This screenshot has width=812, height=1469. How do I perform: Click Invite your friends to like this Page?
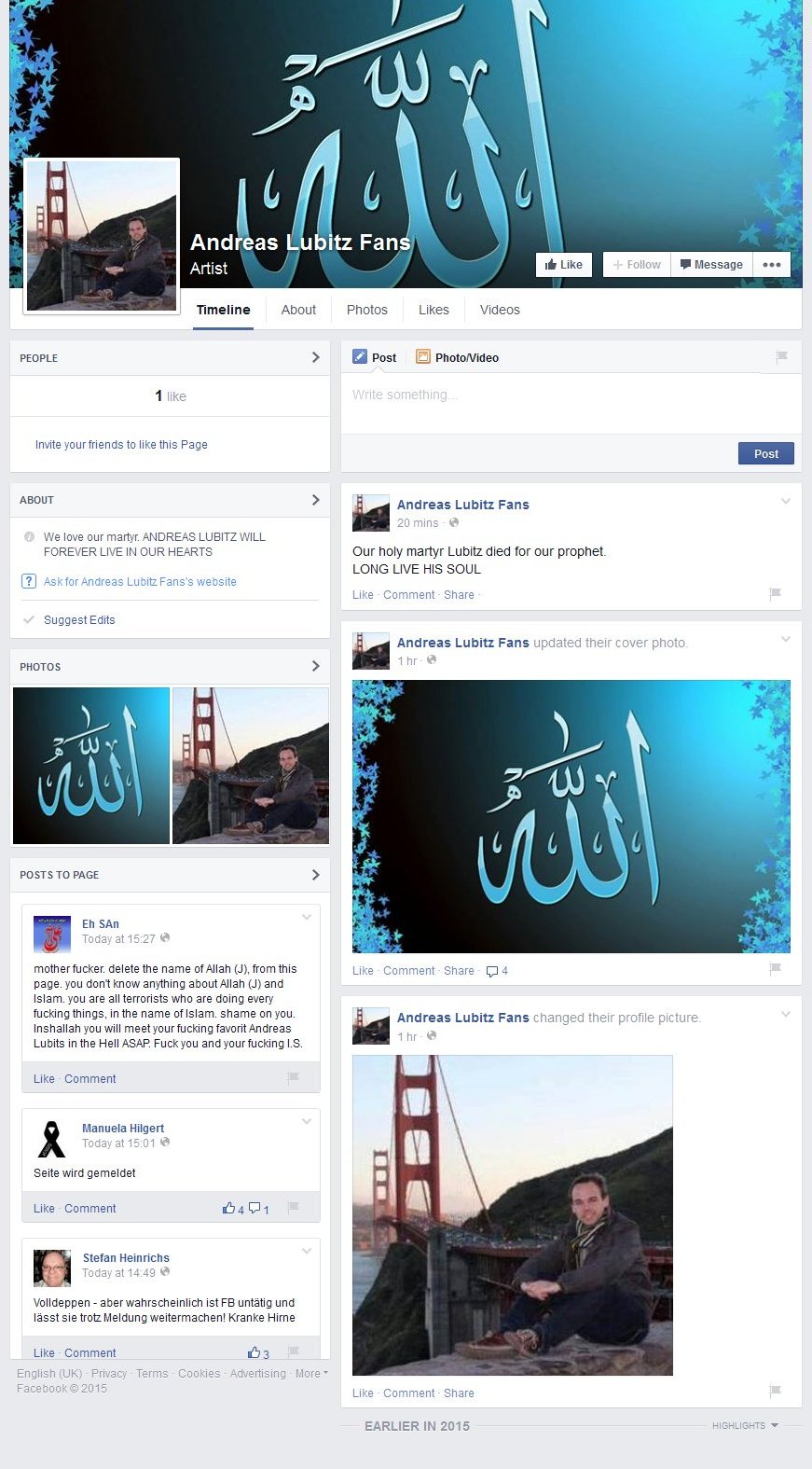coord(121,445)
